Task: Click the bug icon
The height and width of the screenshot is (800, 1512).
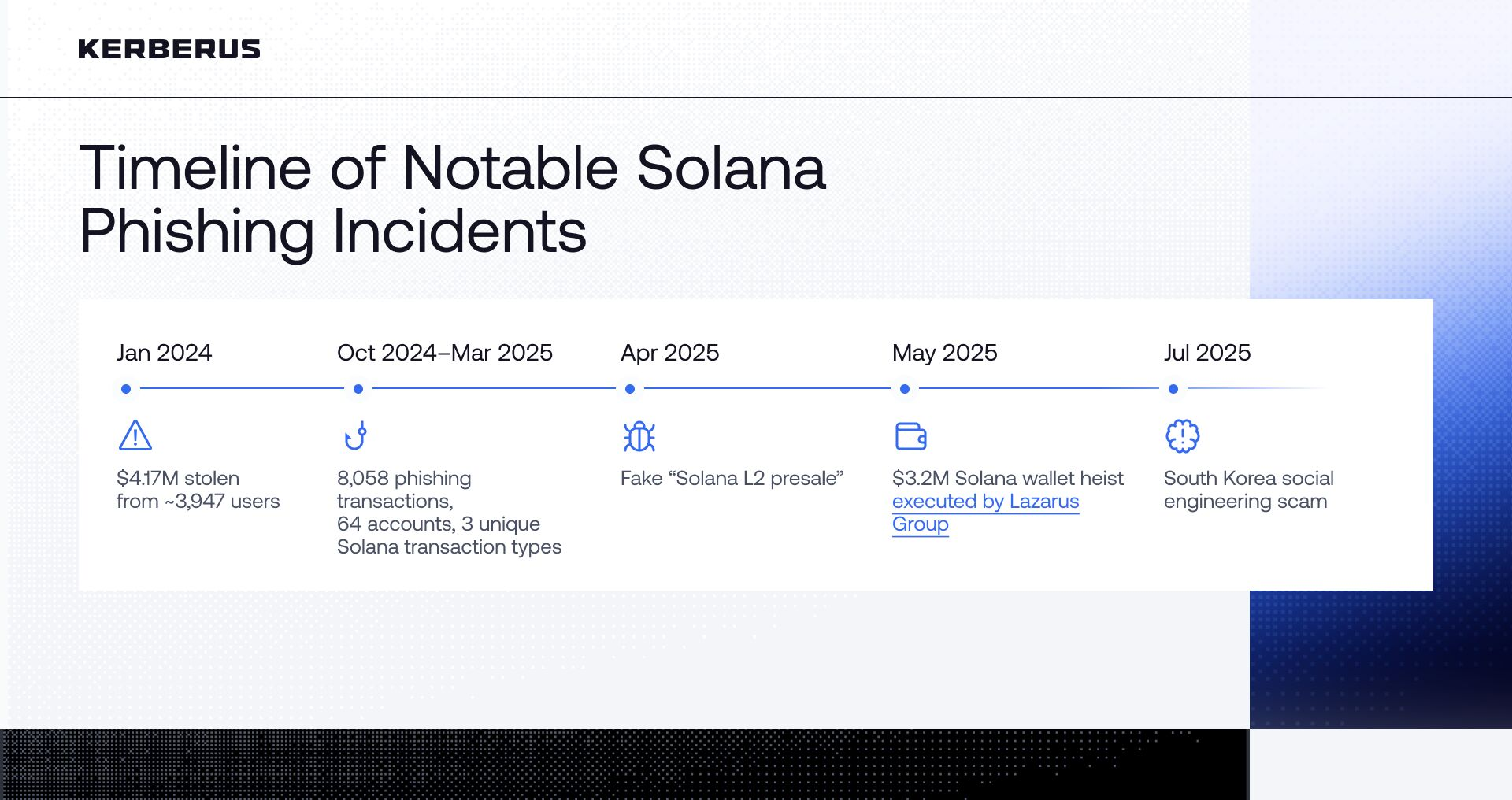Action: (639, 436)
